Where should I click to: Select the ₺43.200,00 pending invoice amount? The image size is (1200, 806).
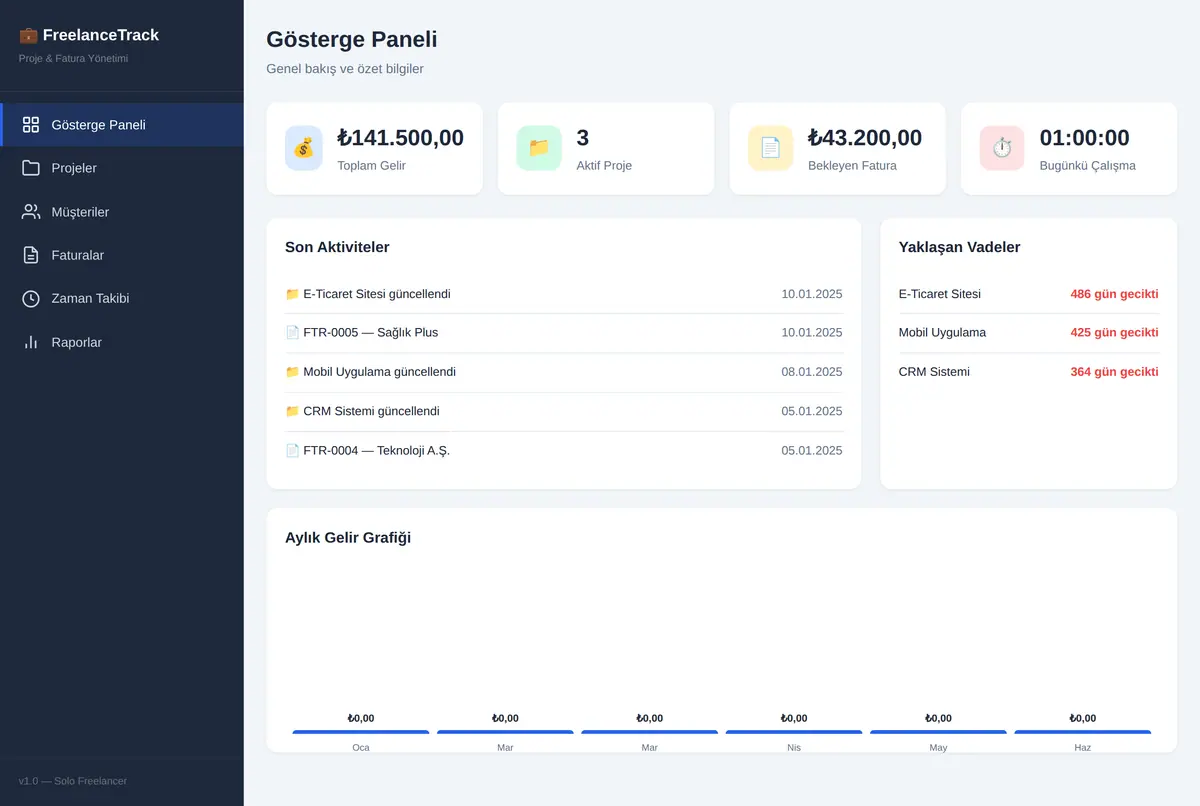(x=865, y=138)
